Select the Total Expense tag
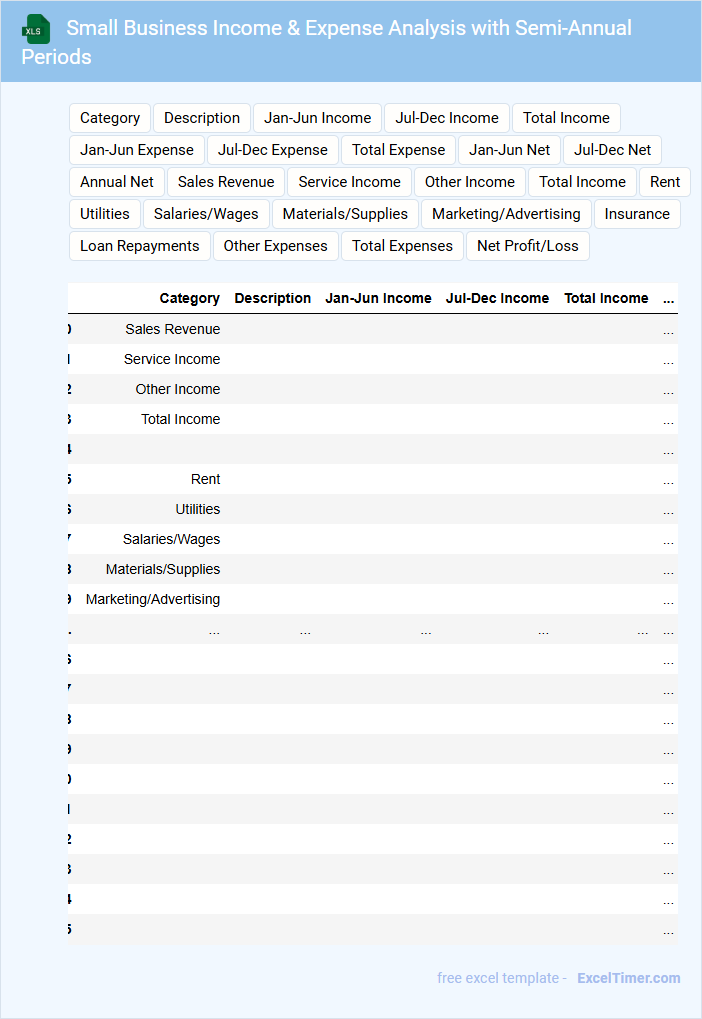 pyautogui.click(x=398, y=150)
